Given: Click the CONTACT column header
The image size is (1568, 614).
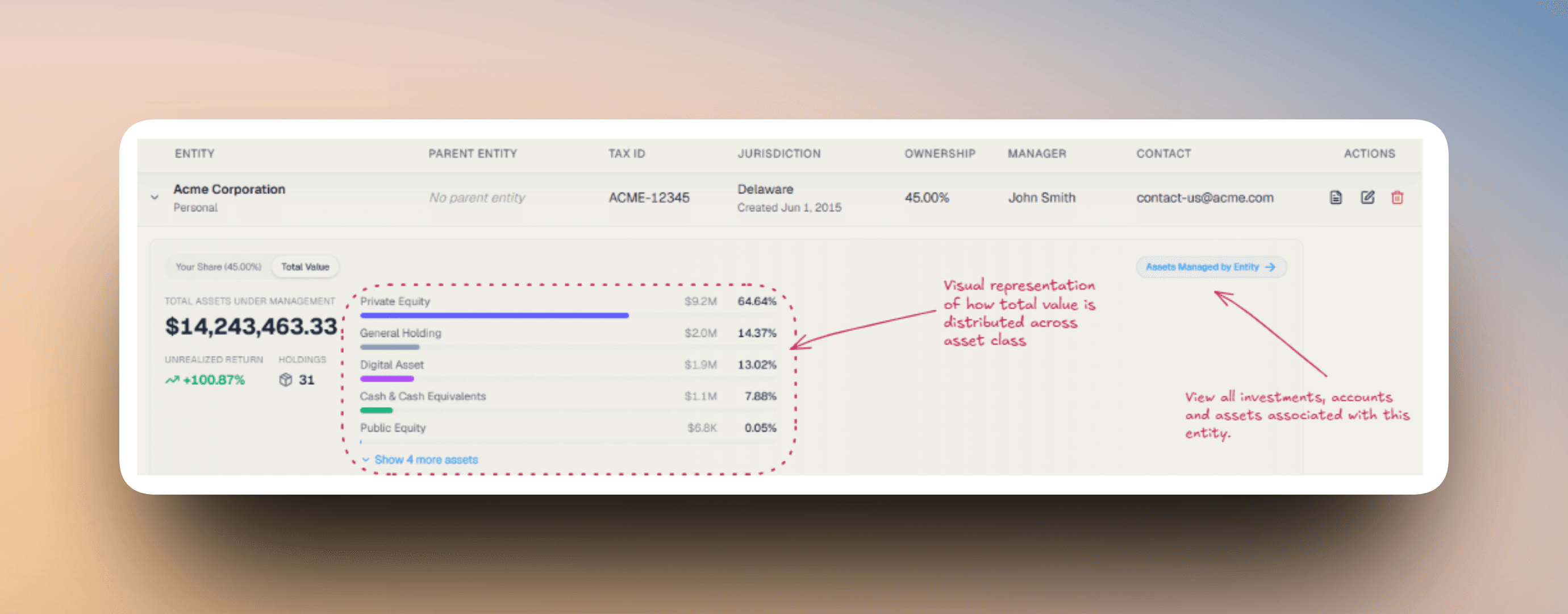Looking at the screenshot, I should [x=1164, y=153].
